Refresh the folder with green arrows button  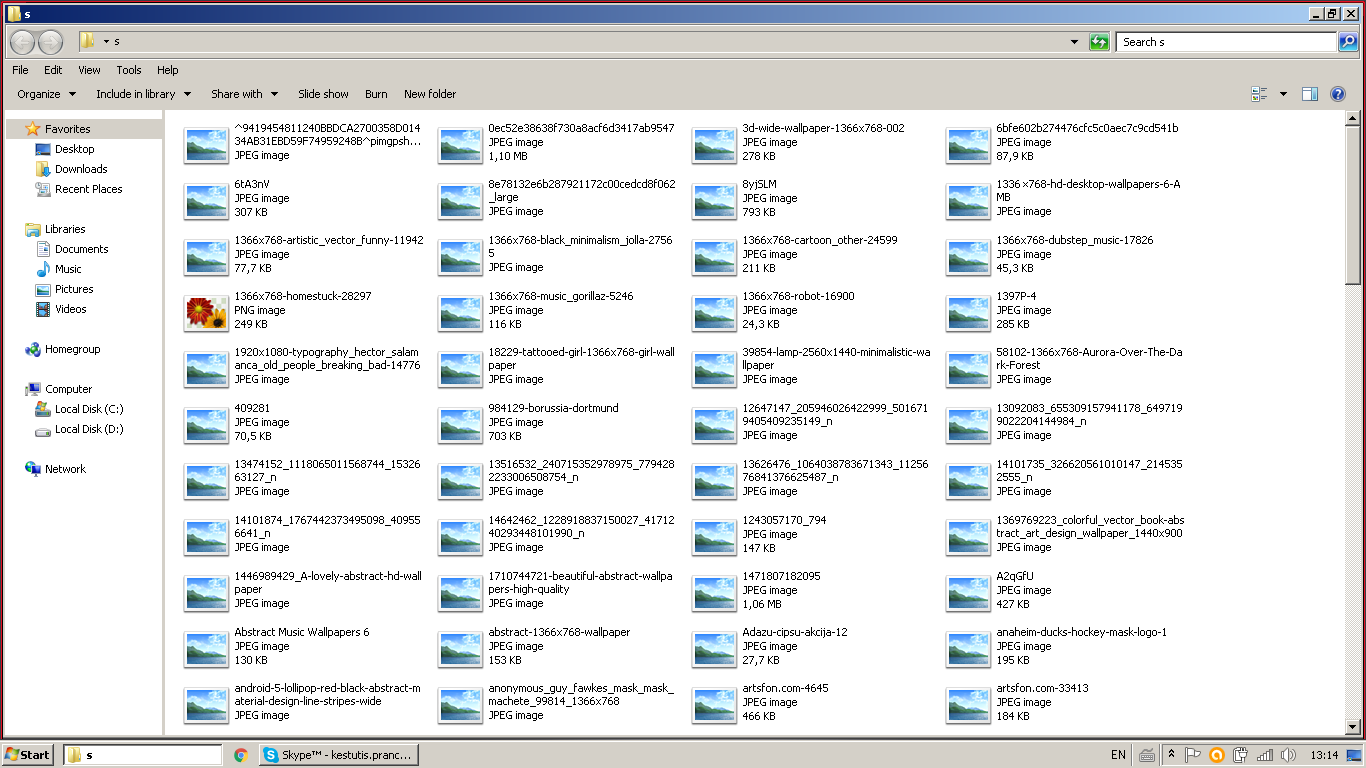click(x=1099, y=42)
